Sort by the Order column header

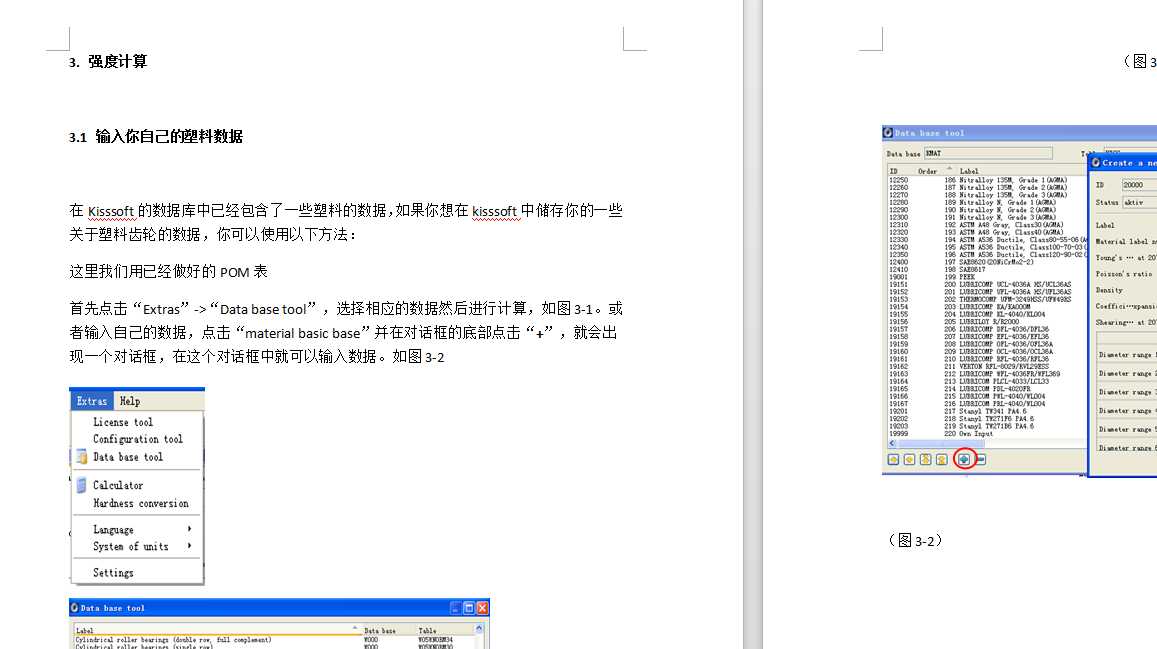click(927, 171)
